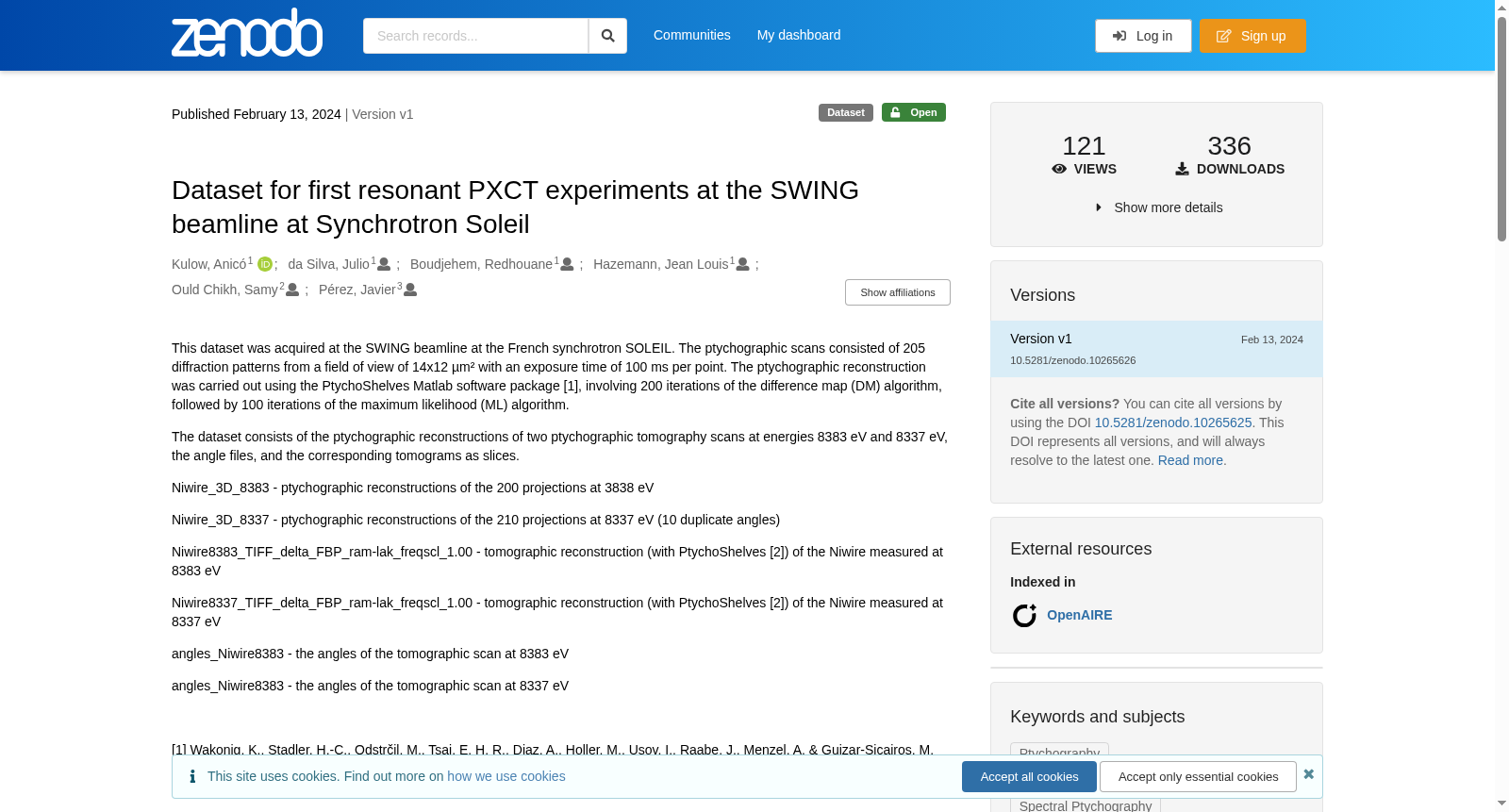The image size is (1509, 812).
Task: Open author Kulow, Anicó
Action: click(209, 264)
